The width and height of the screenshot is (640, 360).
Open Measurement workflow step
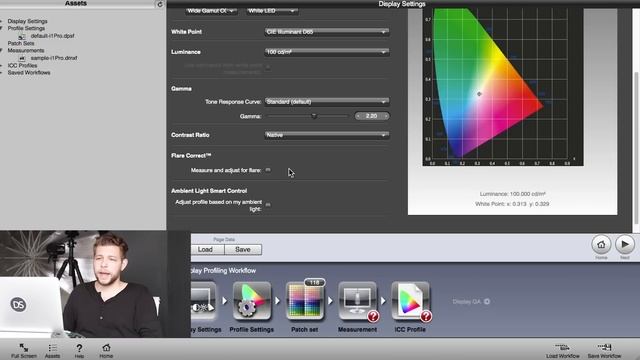(x=358, y=301)
